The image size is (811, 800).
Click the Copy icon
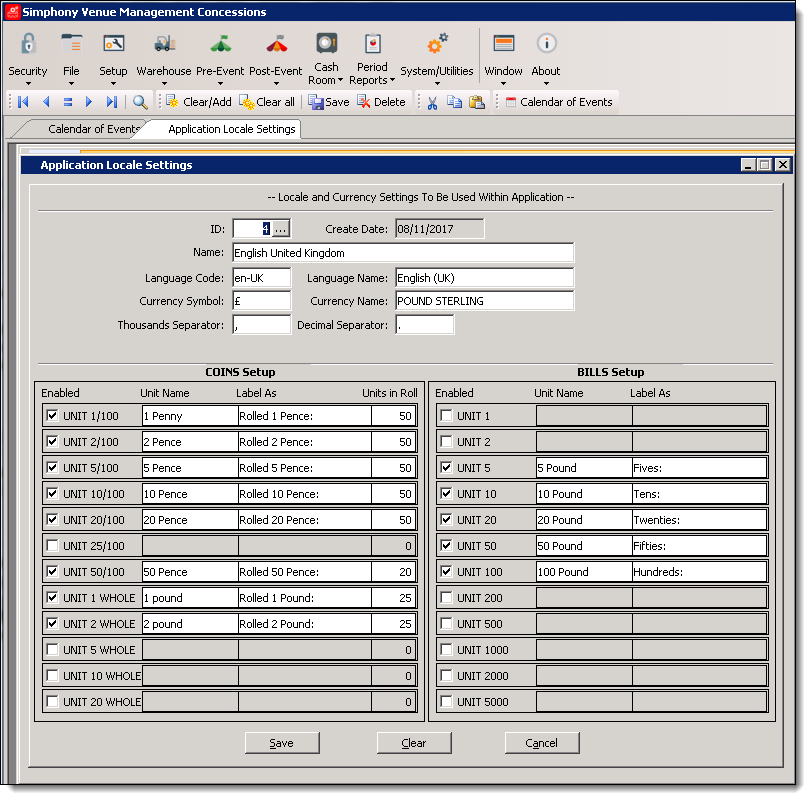tap(455, 102)
